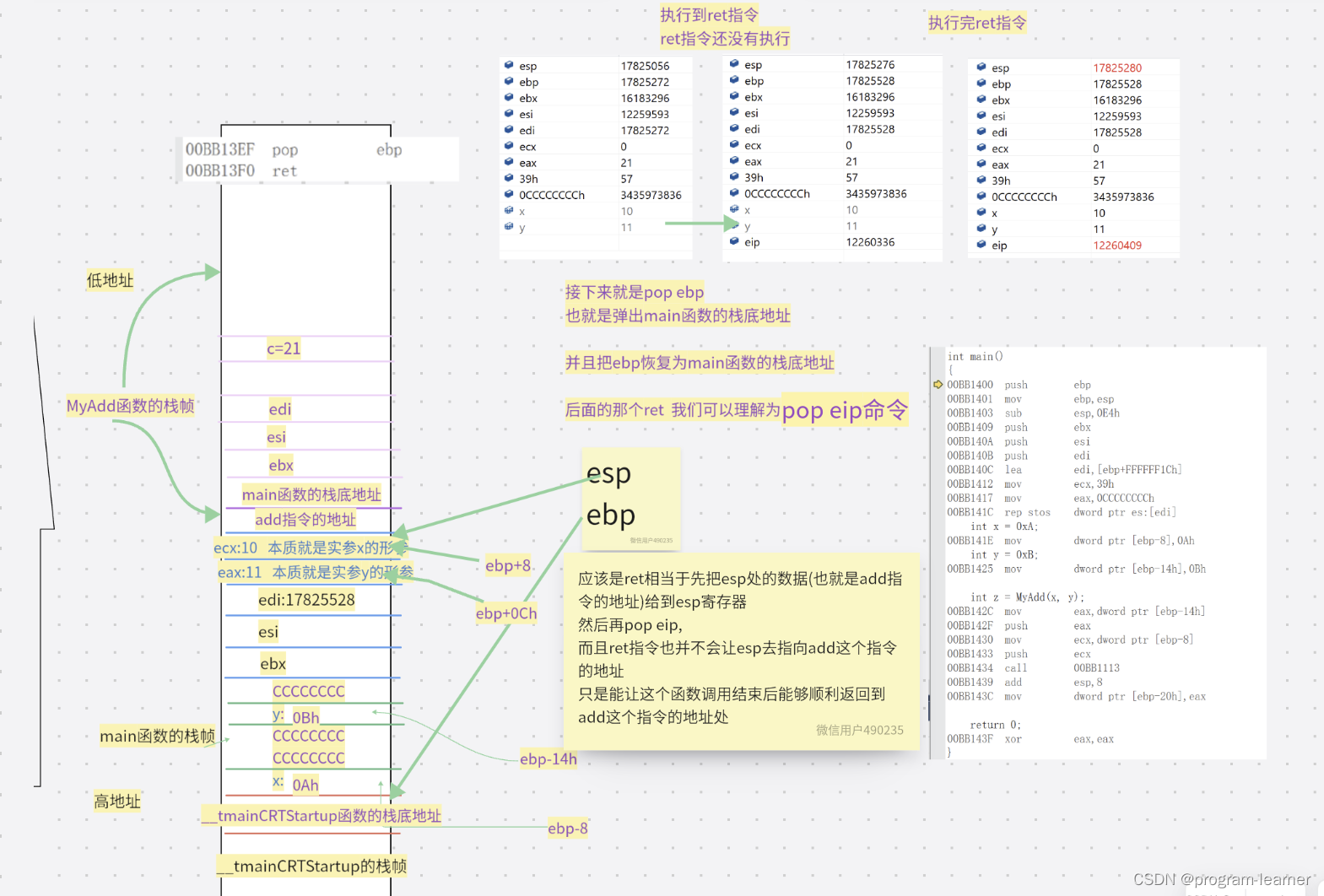The width and height of the screenshot is (1324, 896).
Task: Click the 'ret指令还没有执行' caption
Action: click(x=725, y=38)
